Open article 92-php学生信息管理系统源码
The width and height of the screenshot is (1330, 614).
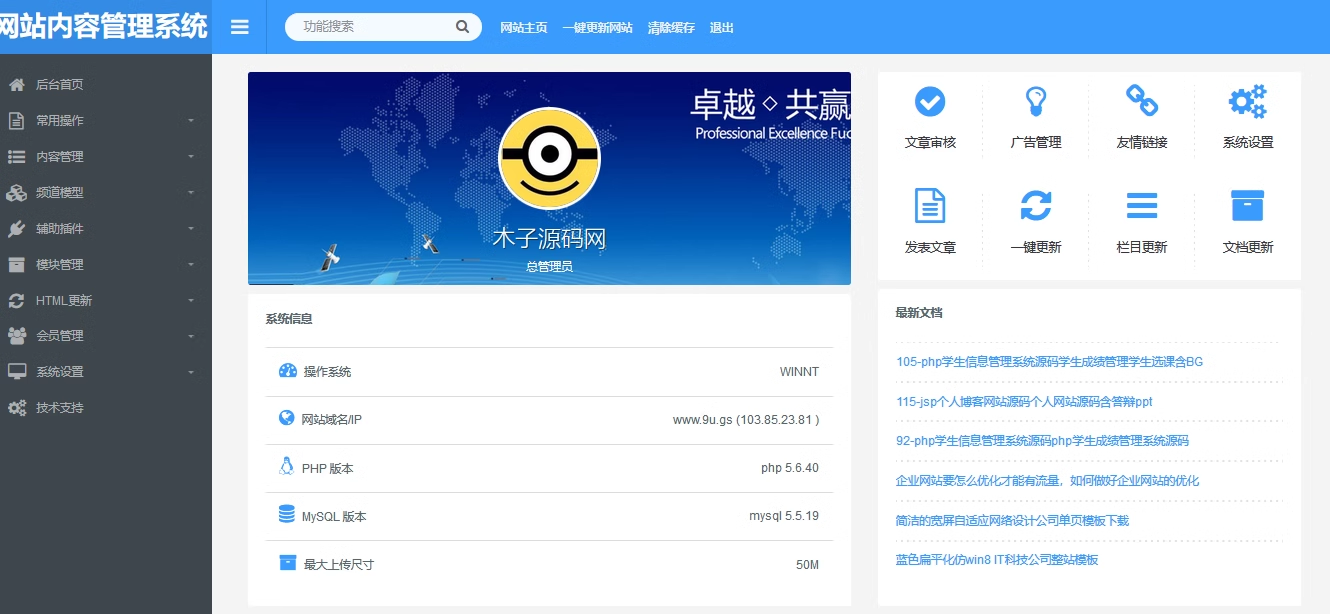1042,441
